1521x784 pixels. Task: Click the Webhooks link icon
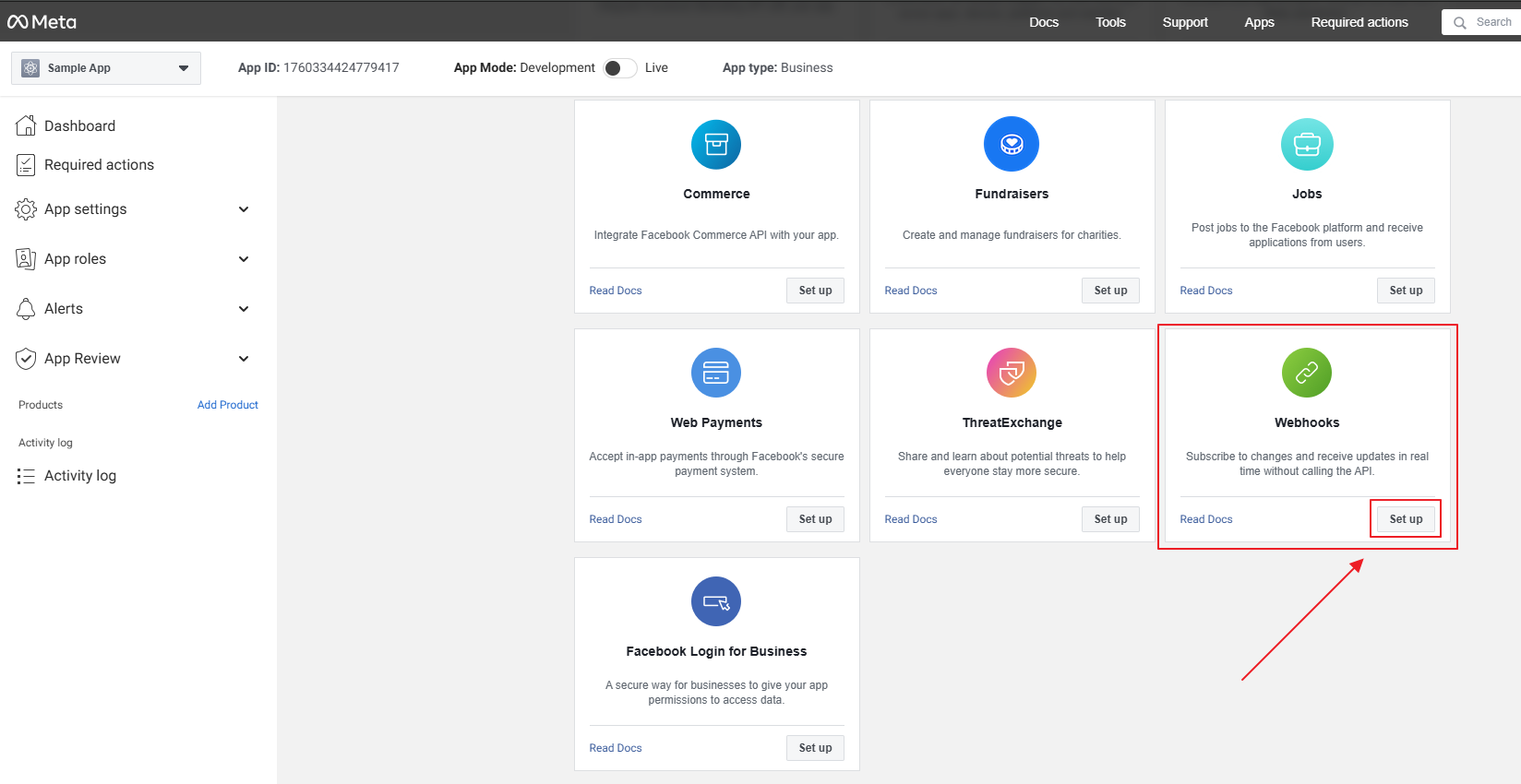[1307, 373]
